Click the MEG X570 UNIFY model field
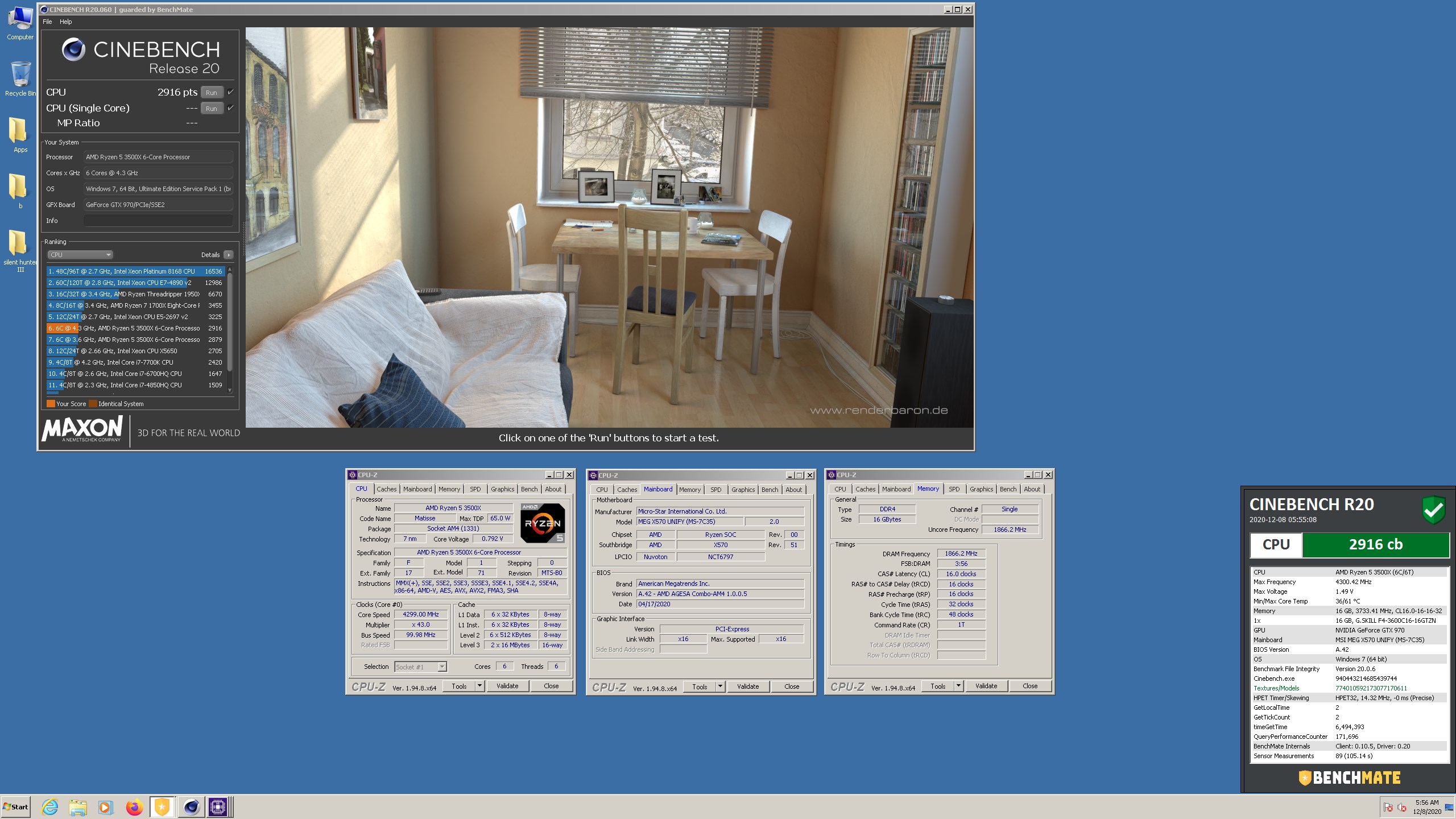 [689, 522]
